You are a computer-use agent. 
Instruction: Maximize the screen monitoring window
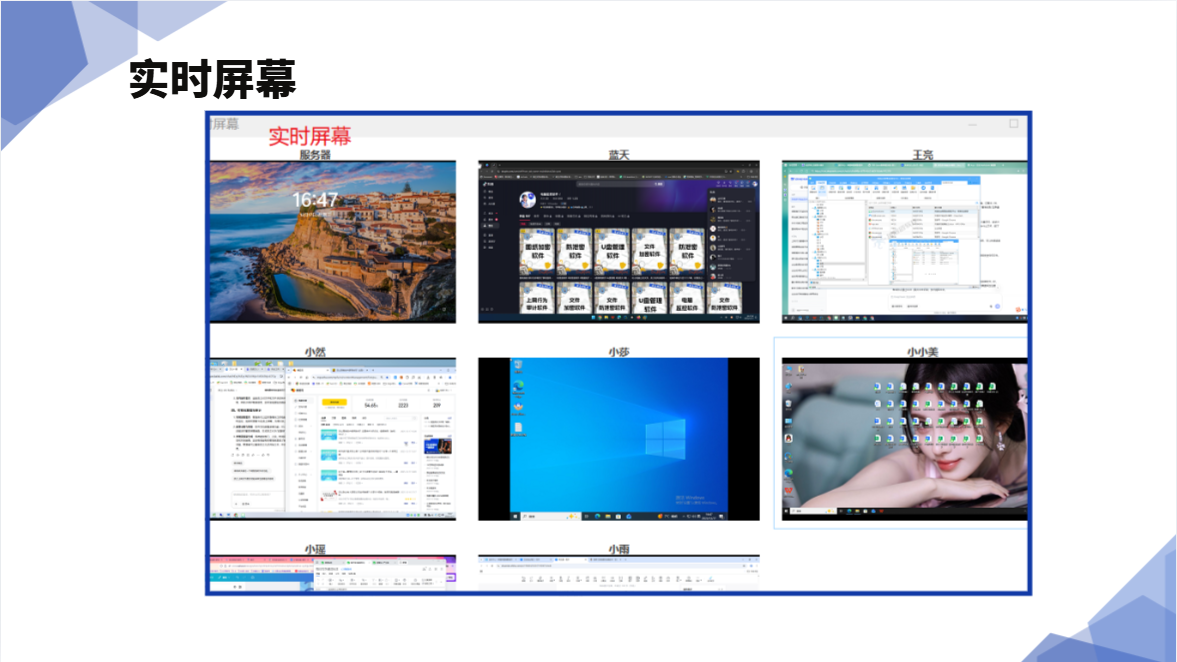(1013, 124)
